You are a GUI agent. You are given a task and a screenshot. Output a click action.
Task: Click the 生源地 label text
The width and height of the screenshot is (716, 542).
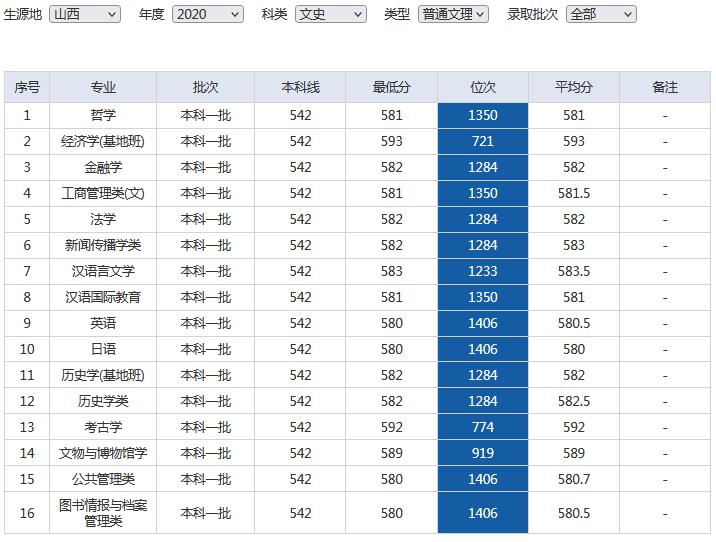(23, 15)
